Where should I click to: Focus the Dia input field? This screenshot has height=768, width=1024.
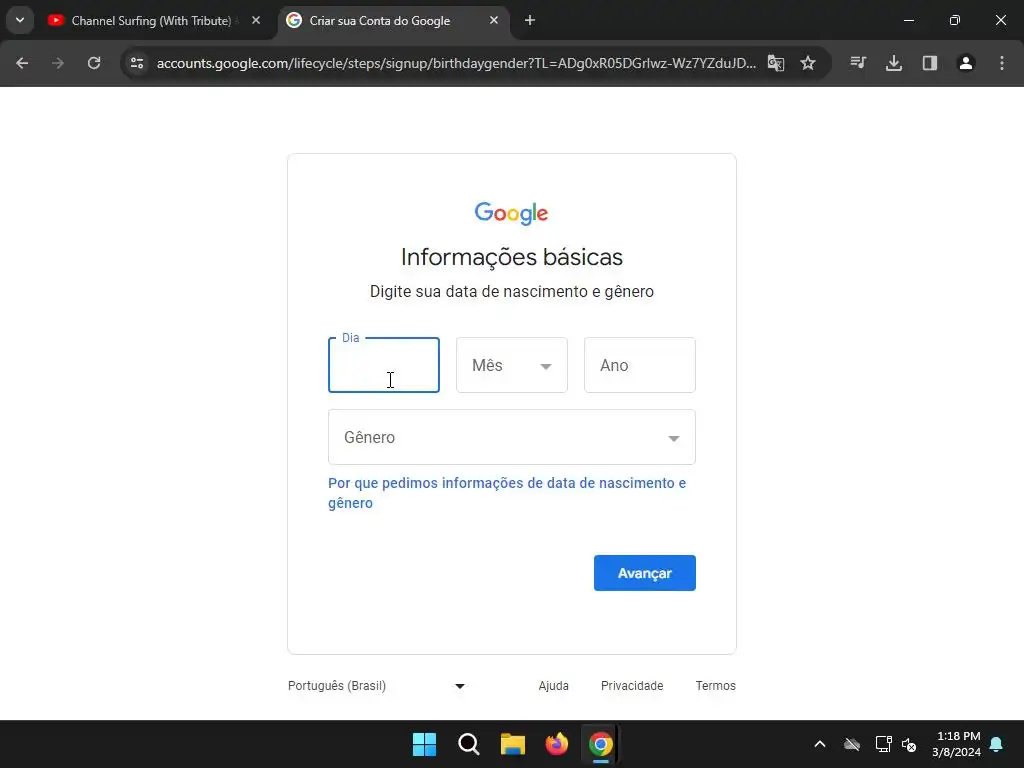click(x=384, y=365)
